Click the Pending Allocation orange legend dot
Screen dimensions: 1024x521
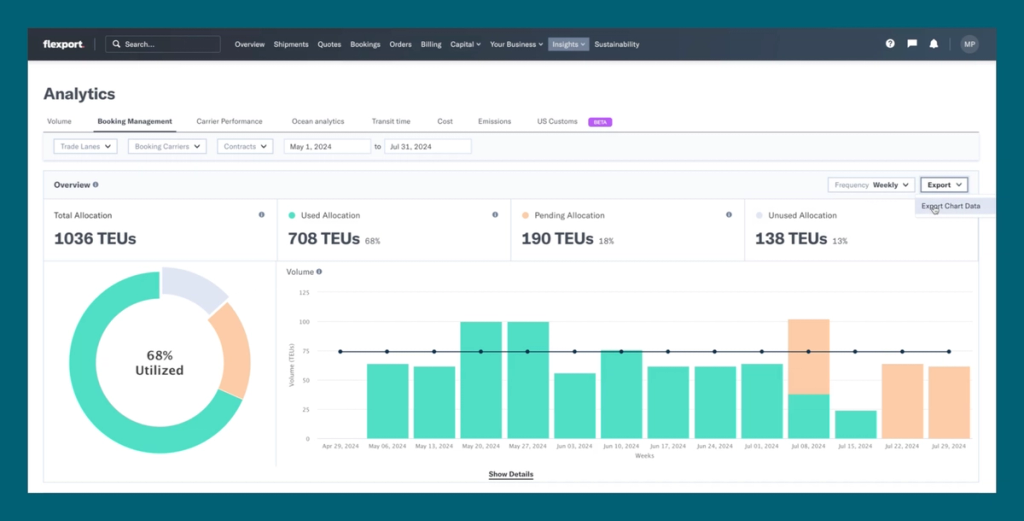click(x=526, y=215)
